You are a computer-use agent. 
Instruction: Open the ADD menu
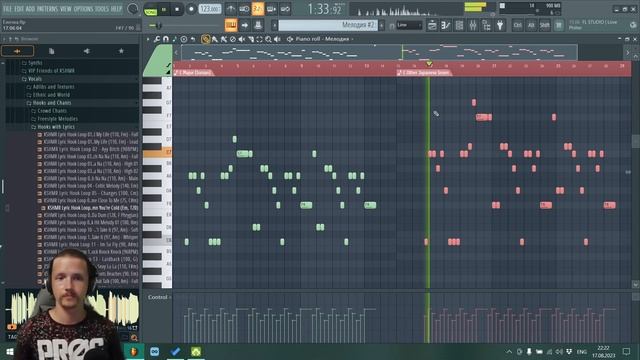tap(31, 9)
